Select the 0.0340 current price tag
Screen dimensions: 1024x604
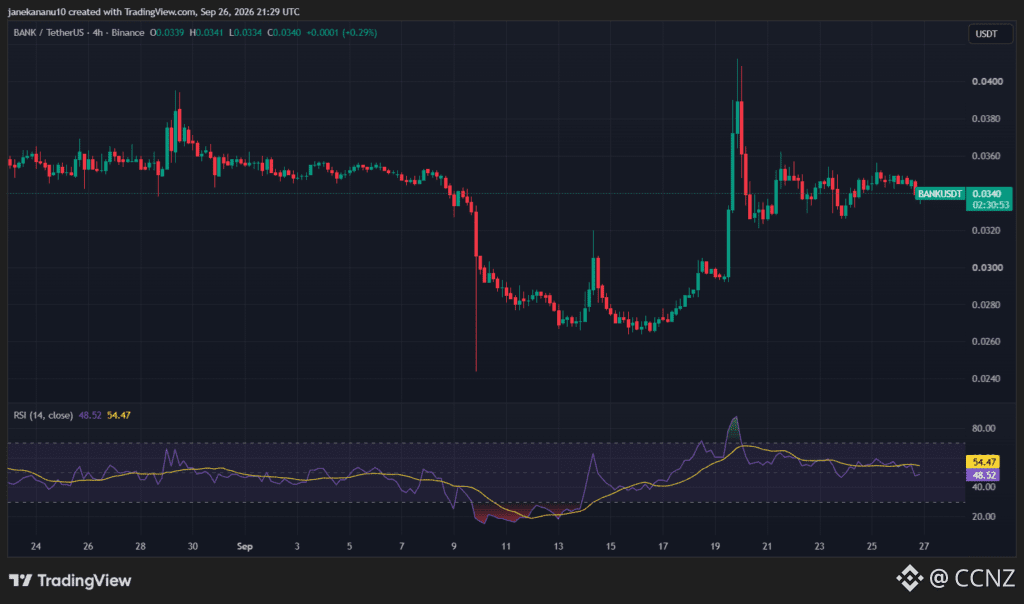tap(987, 194)
